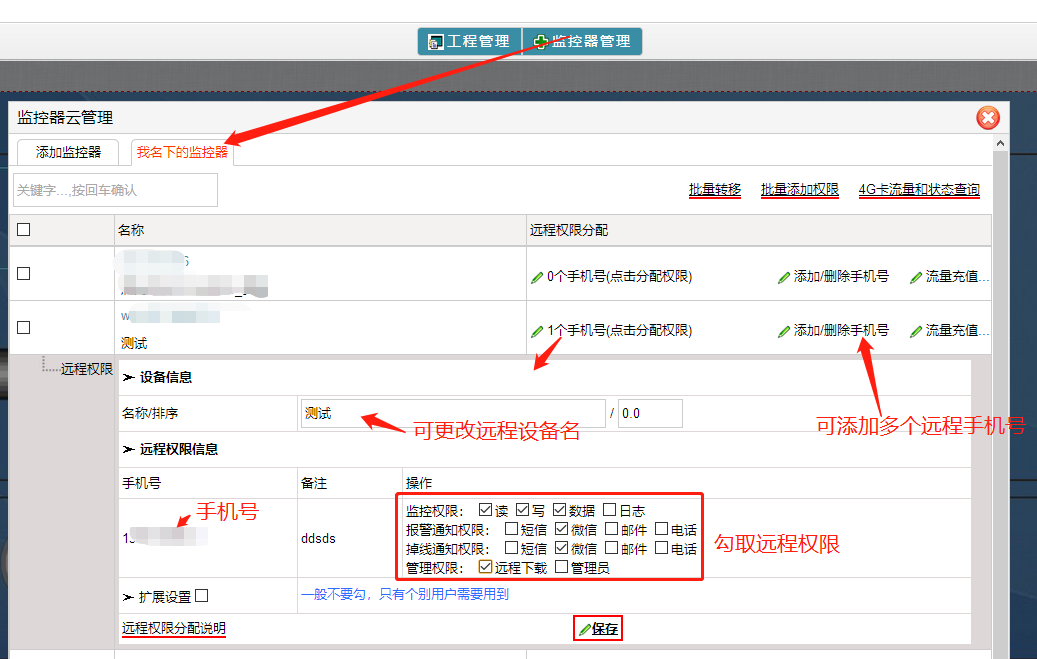
Task: Click the vertical scrollbar of the dialog
Action: coord(1000,400)
